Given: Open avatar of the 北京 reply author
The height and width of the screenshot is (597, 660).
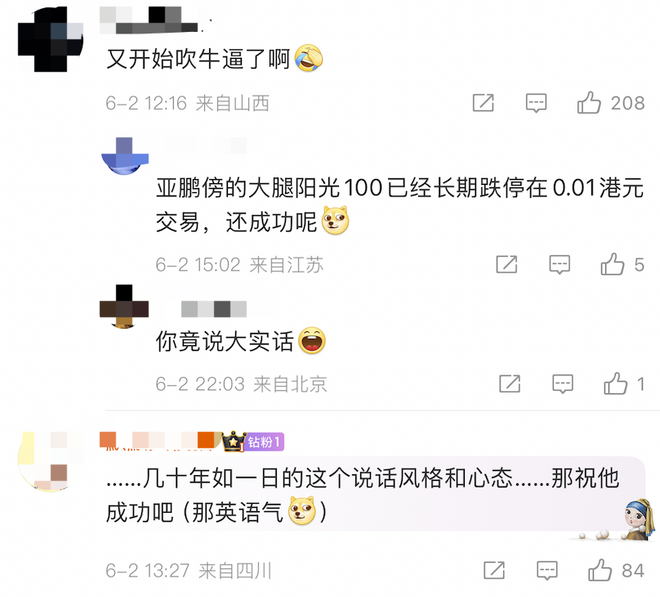Looking at the screenshot, I should pos(124,306).
